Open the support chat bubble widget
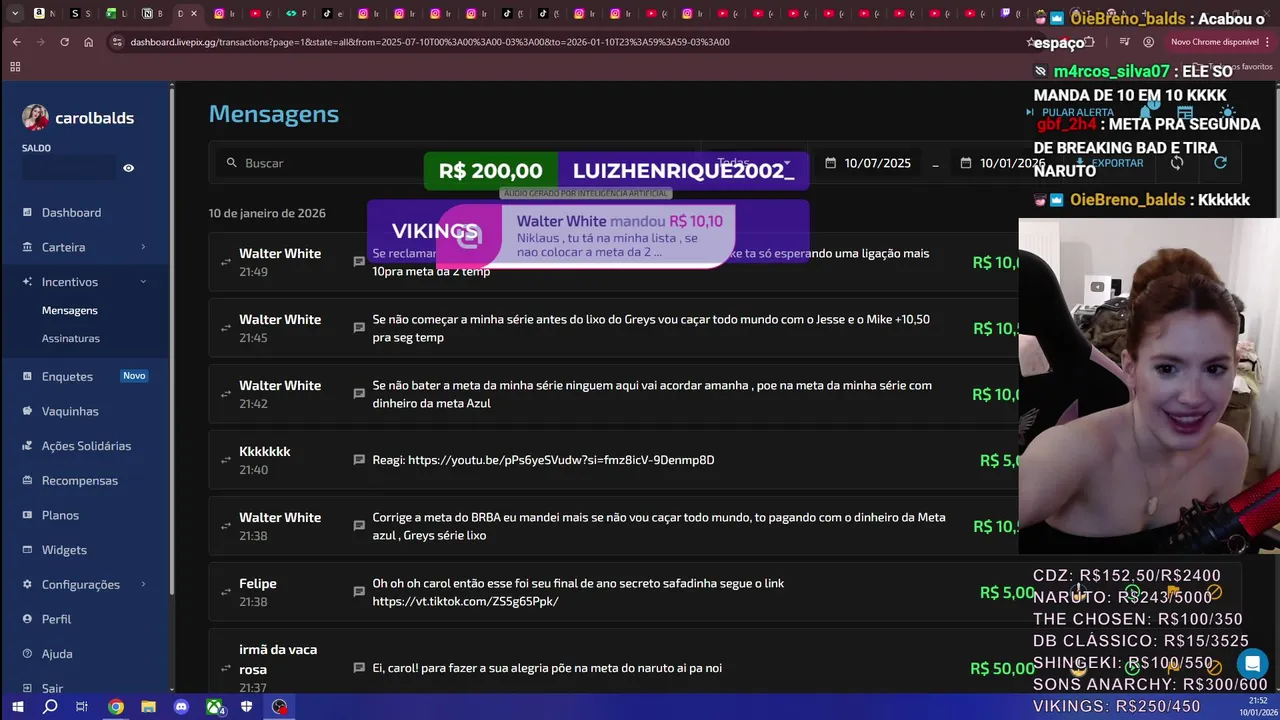Screen dimensions: 1280x720 tap(1252, 663)
